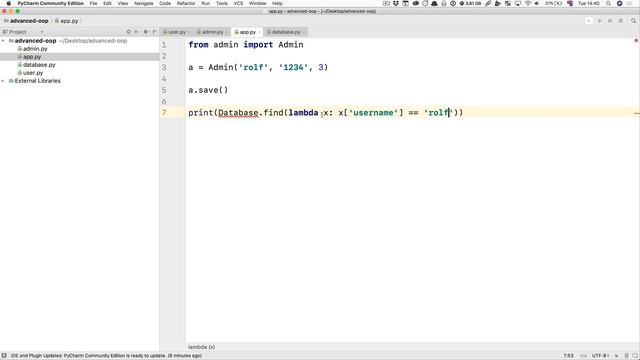This screenshot has width=640, height=360.
Task: Click advanced-oop breadcrumb in navigation bar
Action: tap(26, 21)
